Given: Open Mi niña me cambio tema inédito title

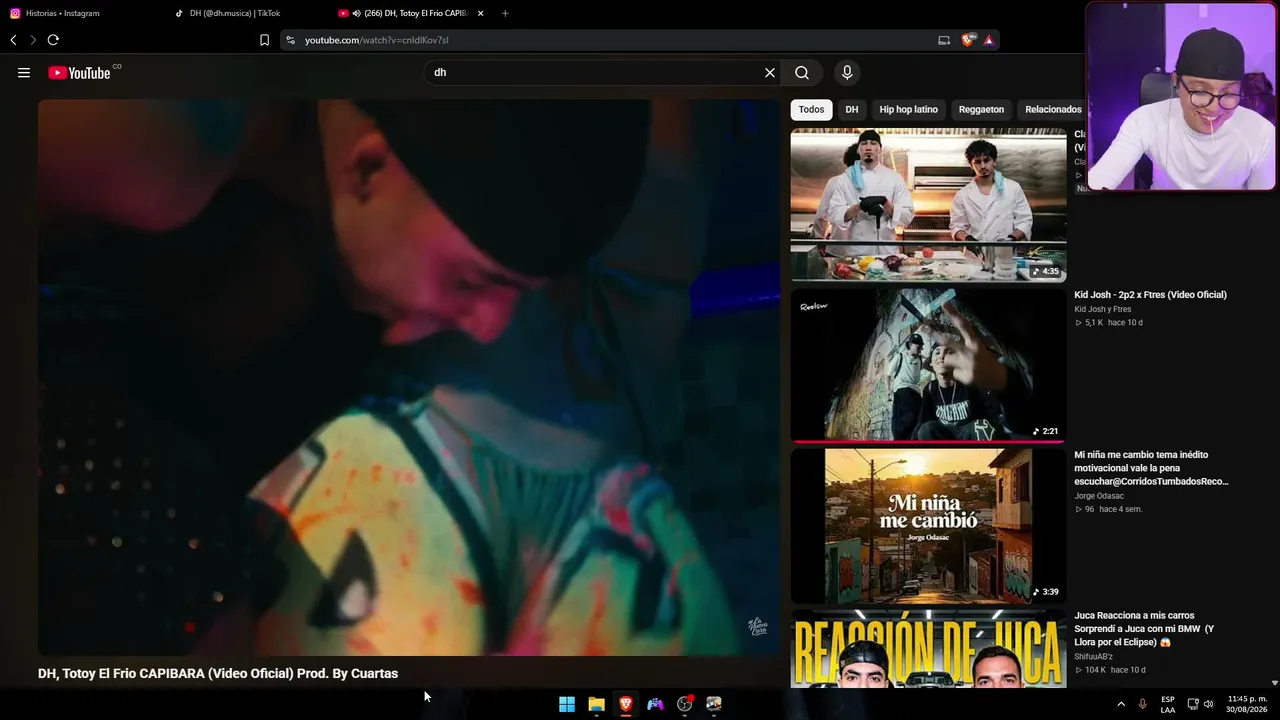Looking at the screenshot, I should coord(1151,468).
